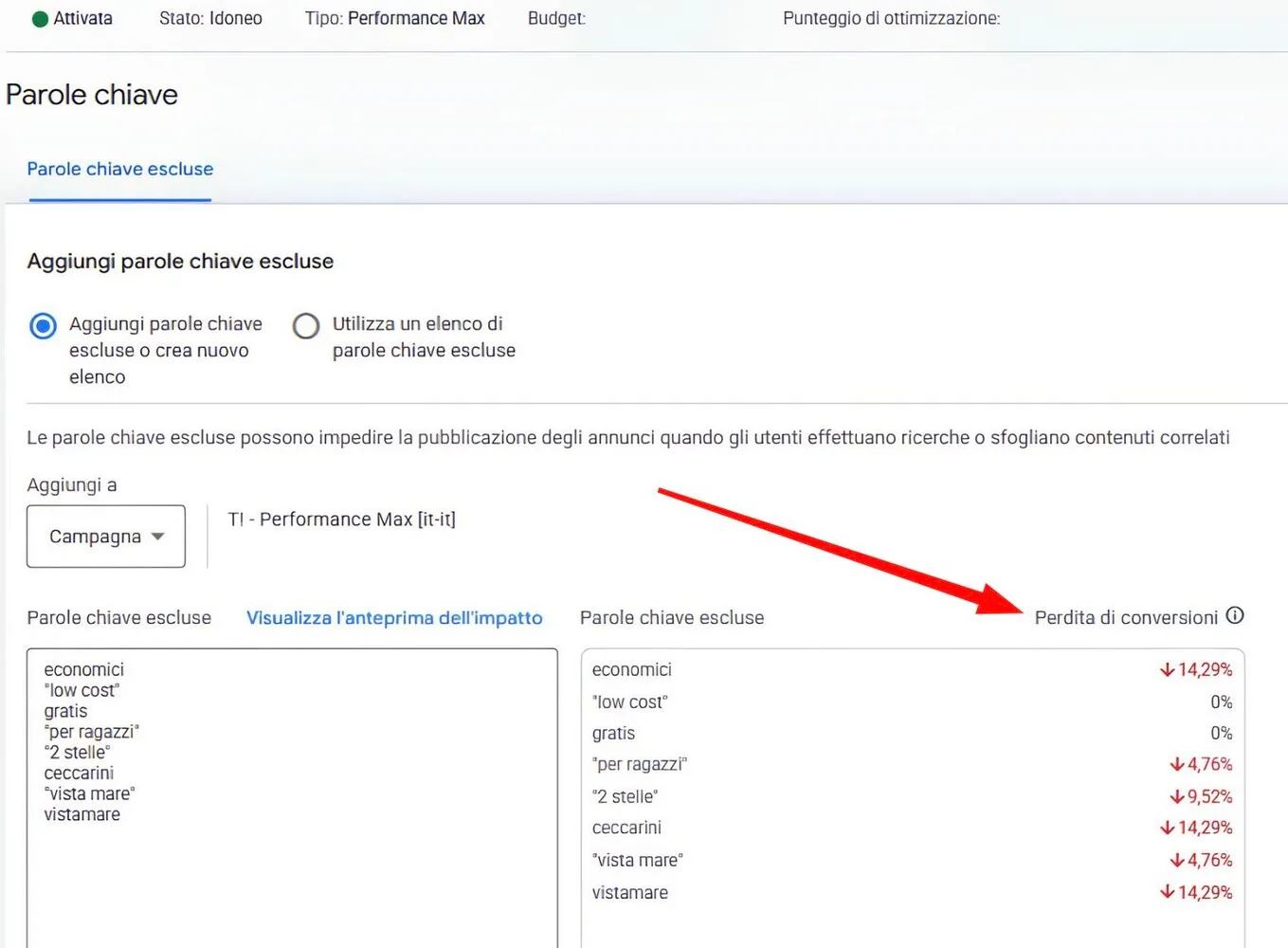Viewport: 1288px width, 948px height.
Task: Click the "2 stelle" row in impact preview
Action: (912, 796)
